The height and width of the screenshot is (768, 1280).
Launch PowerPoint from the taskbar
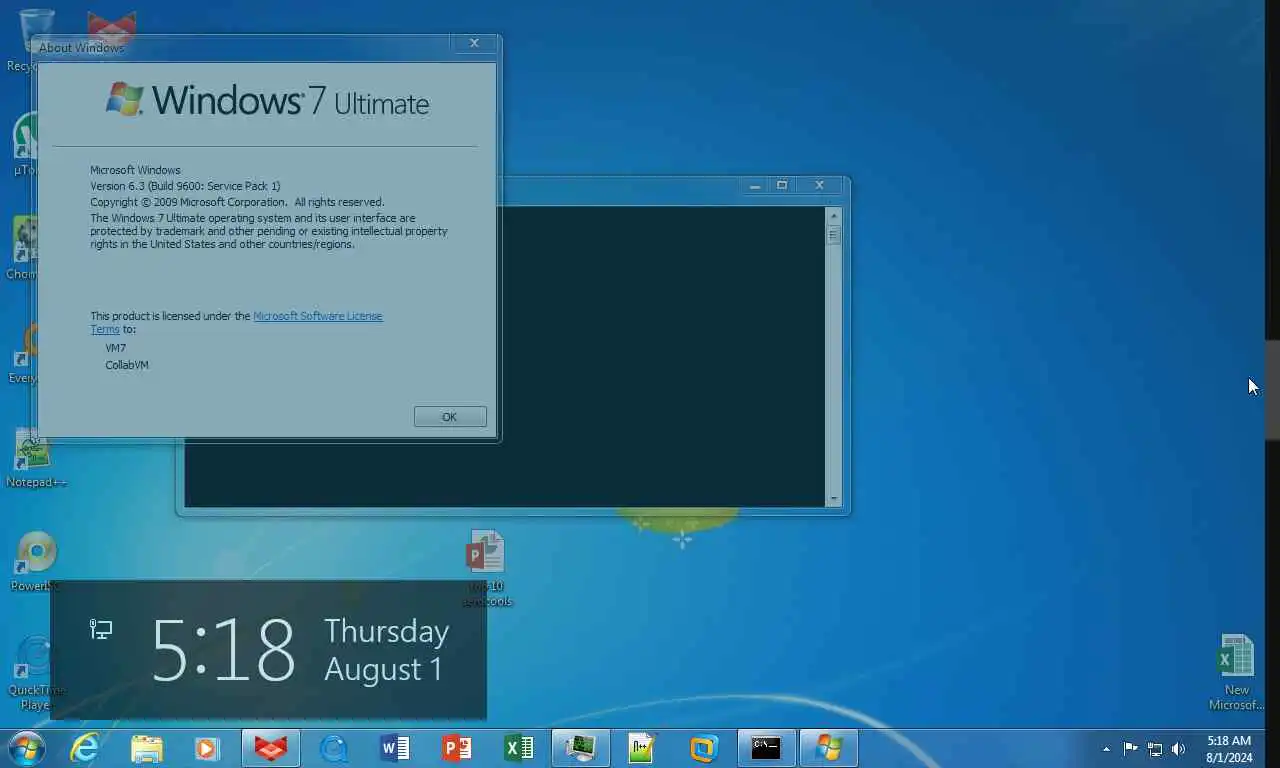(x=457, y=748)
